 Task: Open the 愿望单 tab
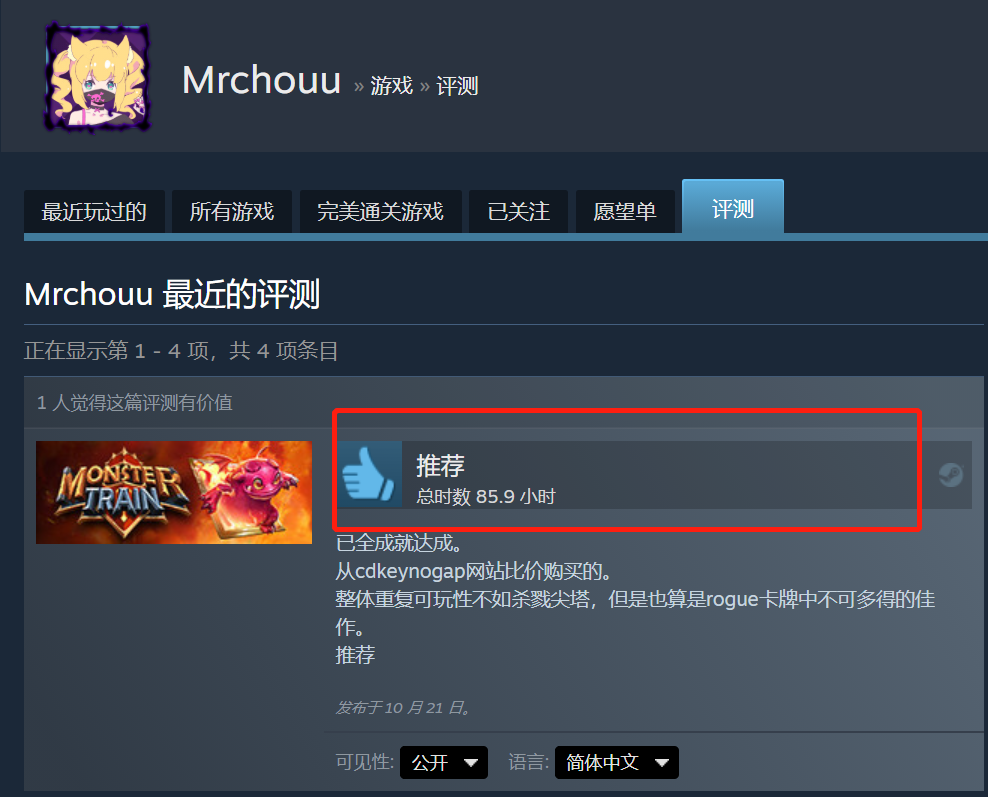[625, 212]
